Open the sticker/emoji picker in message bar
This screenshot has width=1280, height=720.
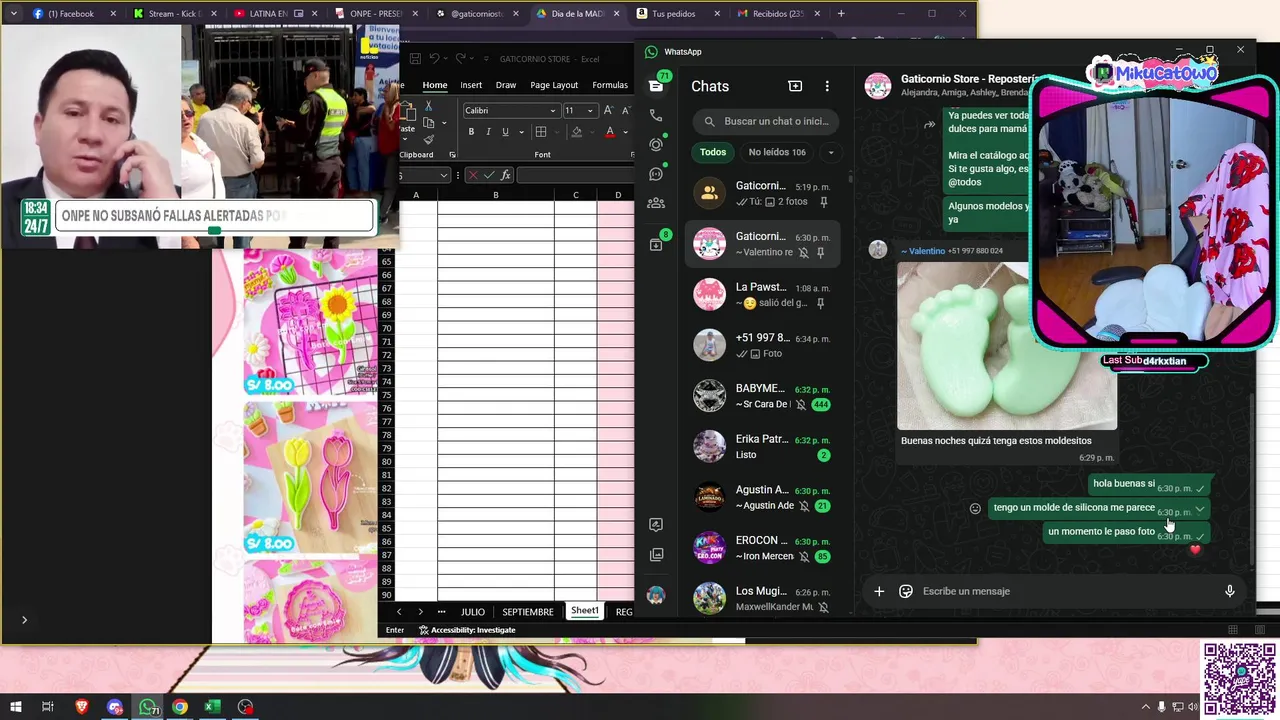(x=906, y=591)
